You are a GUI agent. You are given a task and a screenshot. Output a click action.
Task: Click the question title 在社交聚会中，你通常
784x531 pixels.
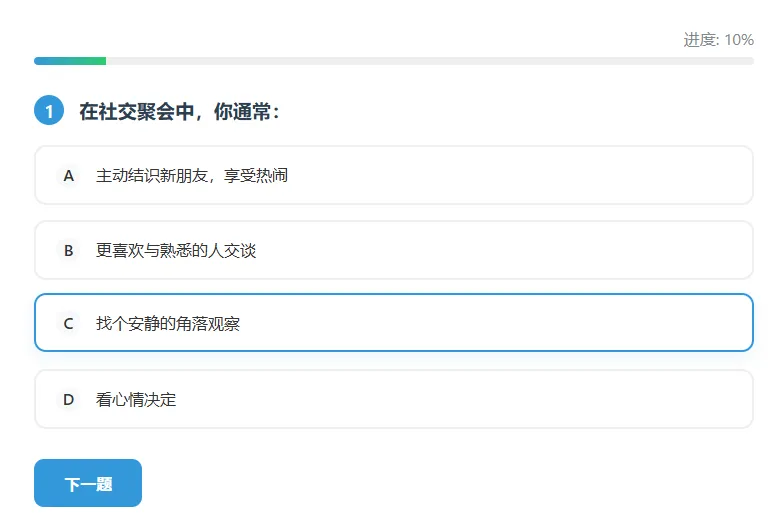coord(179,112)
